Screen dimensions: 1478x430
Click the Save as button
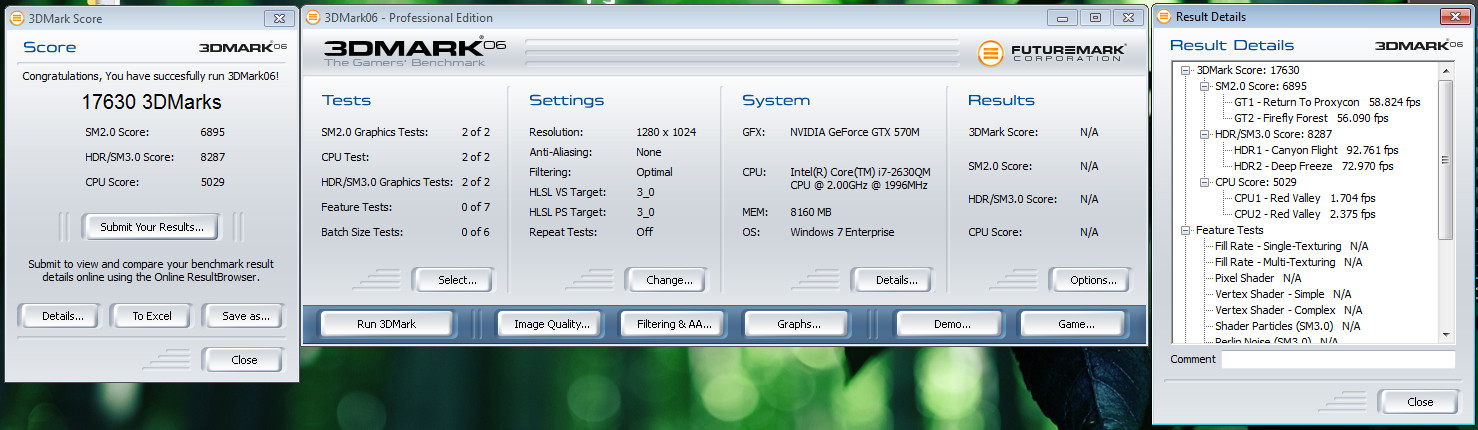[x=245, y=316]
